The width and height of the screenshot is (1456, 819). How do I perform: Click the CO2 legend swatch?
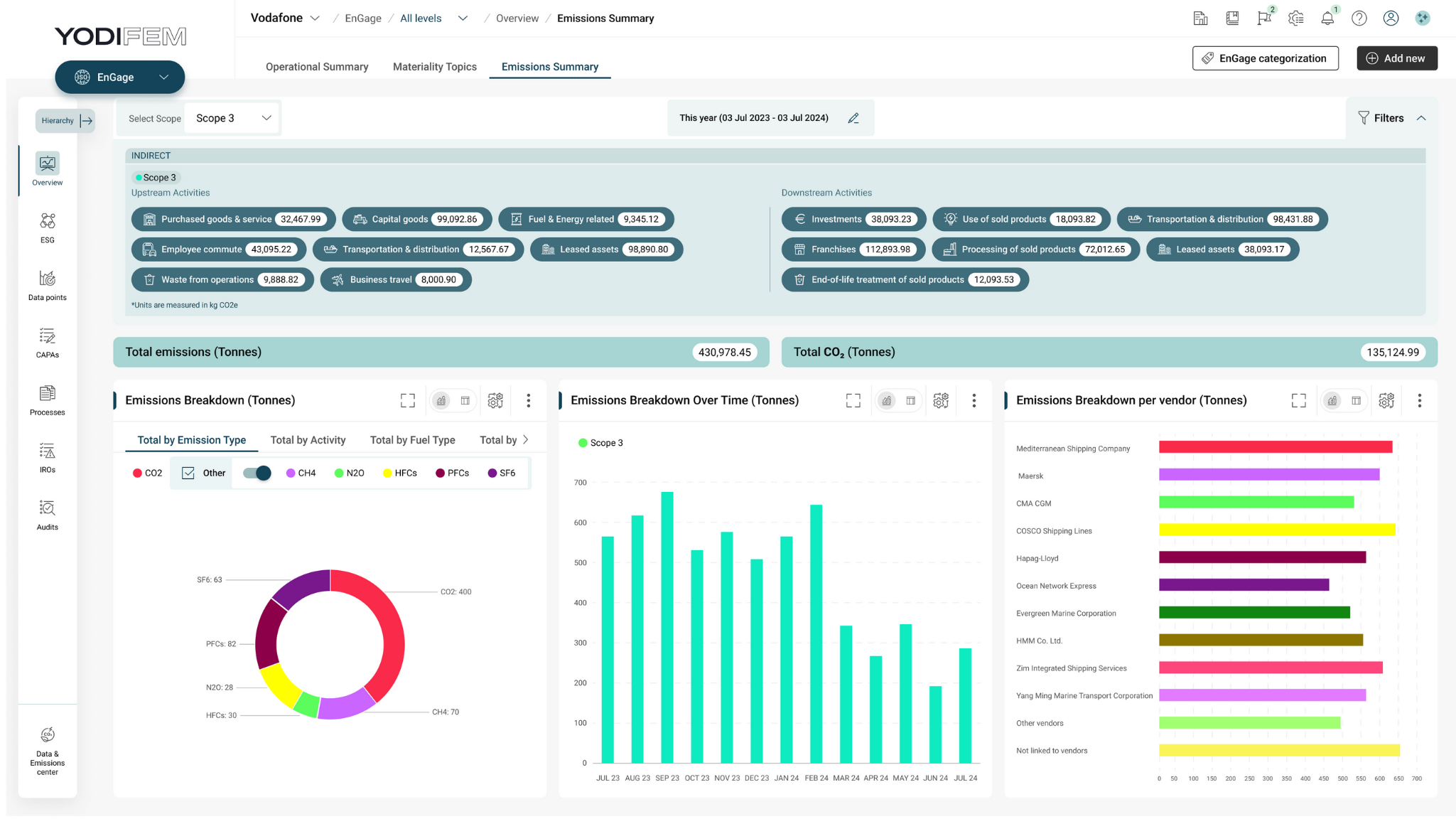click(137, 473)
